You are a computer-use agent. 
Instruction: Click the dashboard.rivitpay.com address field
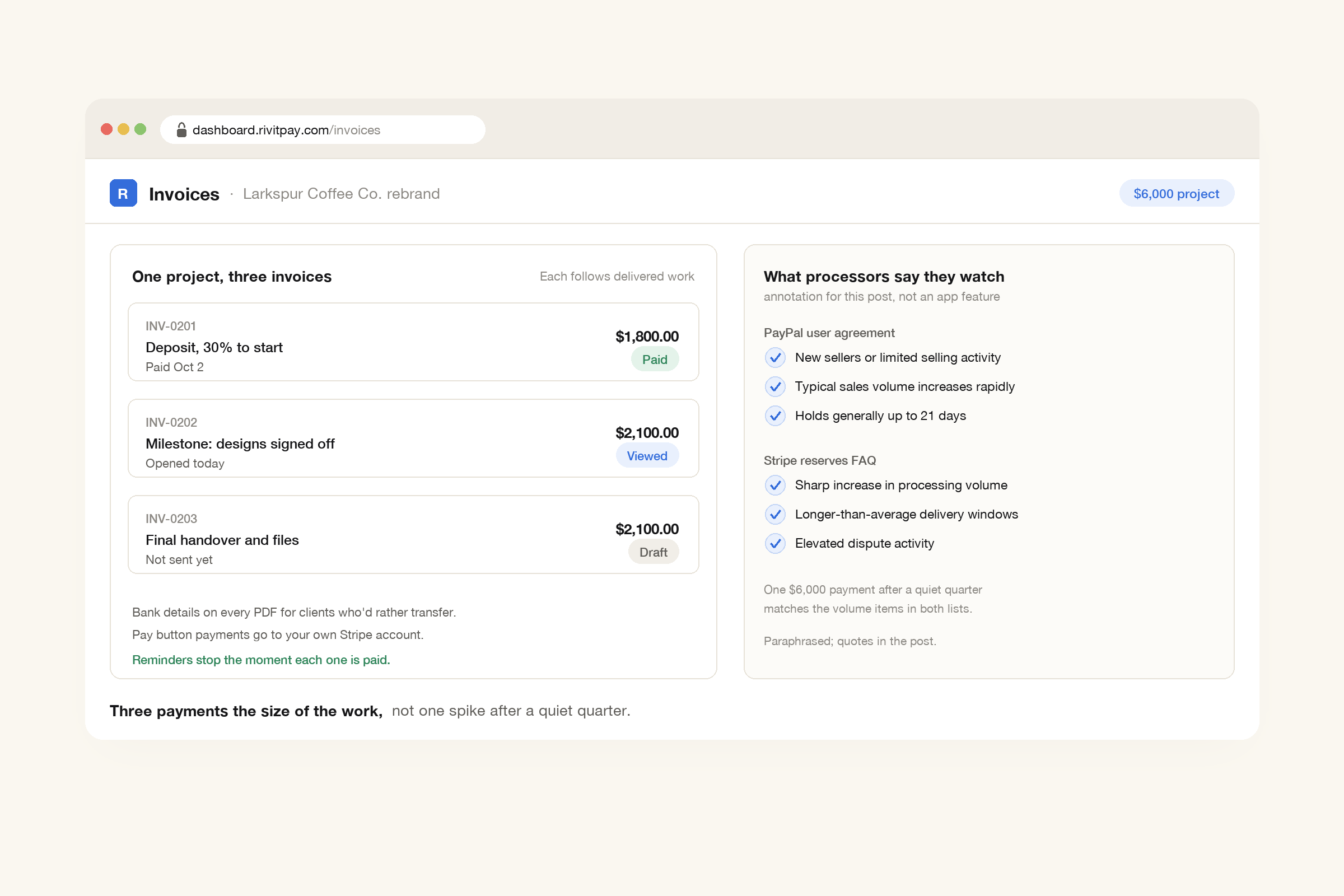click(323, 130)
